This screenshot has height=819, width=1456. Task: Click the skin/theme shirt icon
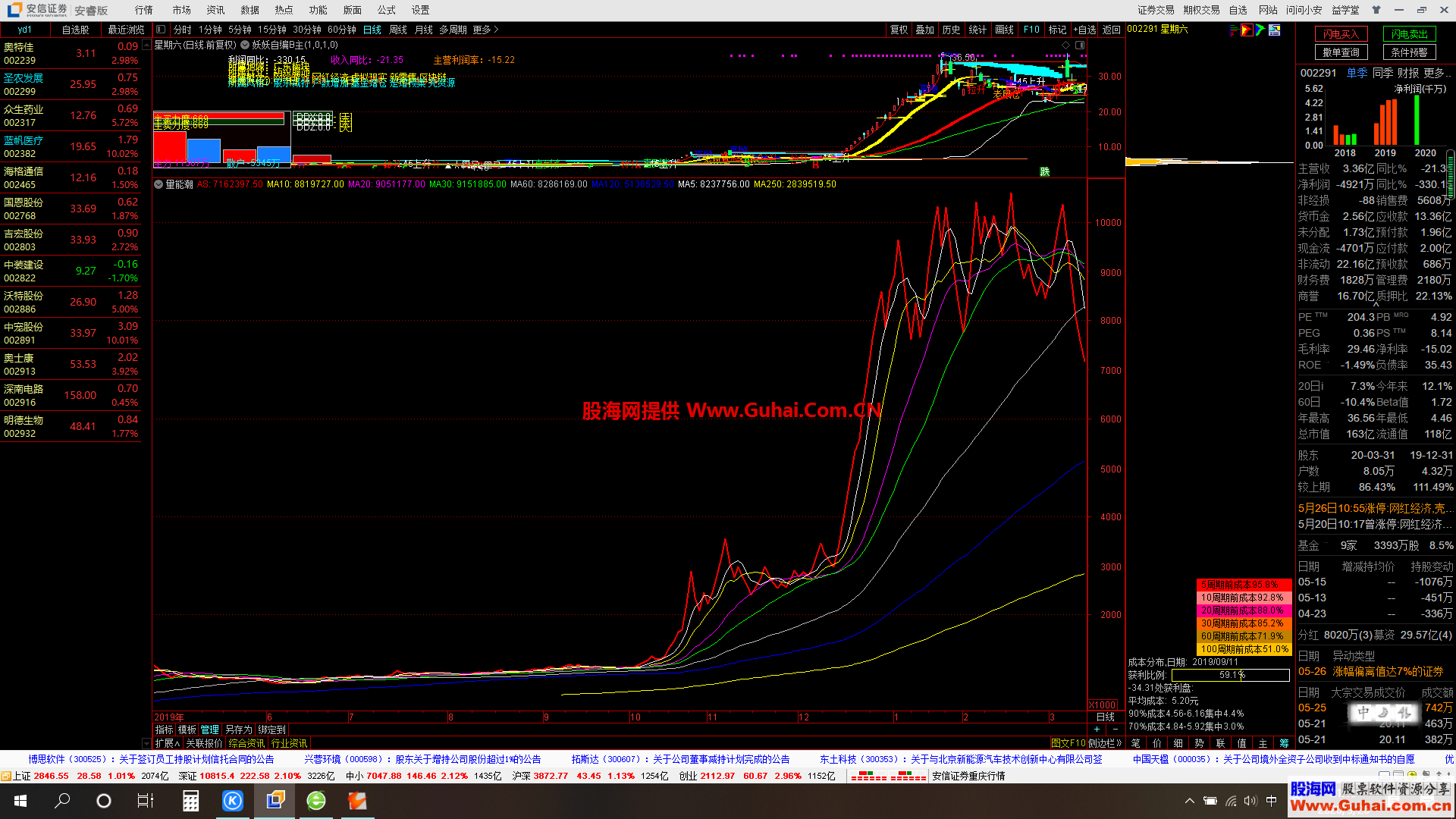[1376, 10]
